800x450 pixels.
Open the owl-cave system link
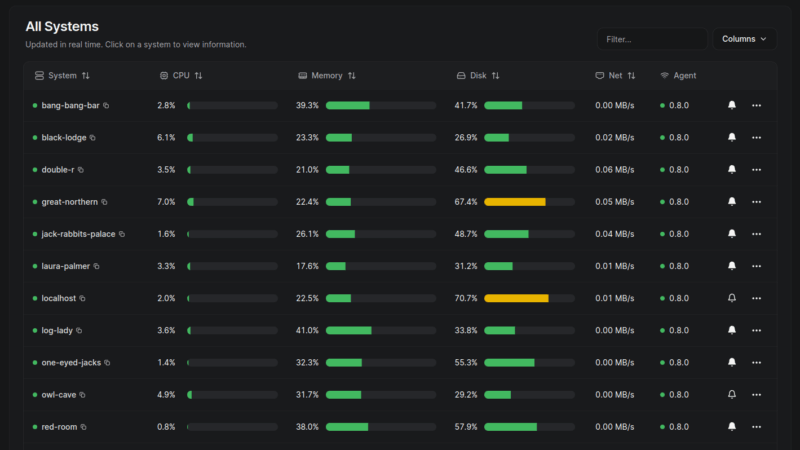tap(59, 394)
